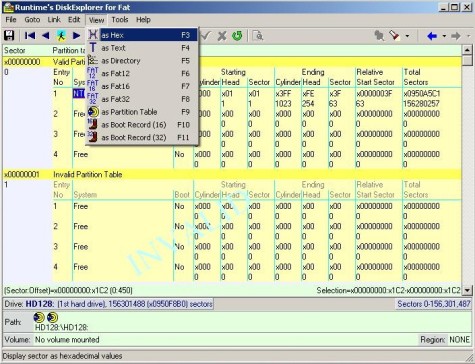Open the flashlight tool dropdown arrow
Viewport: 475px width, 364px height.
(407, 36)
